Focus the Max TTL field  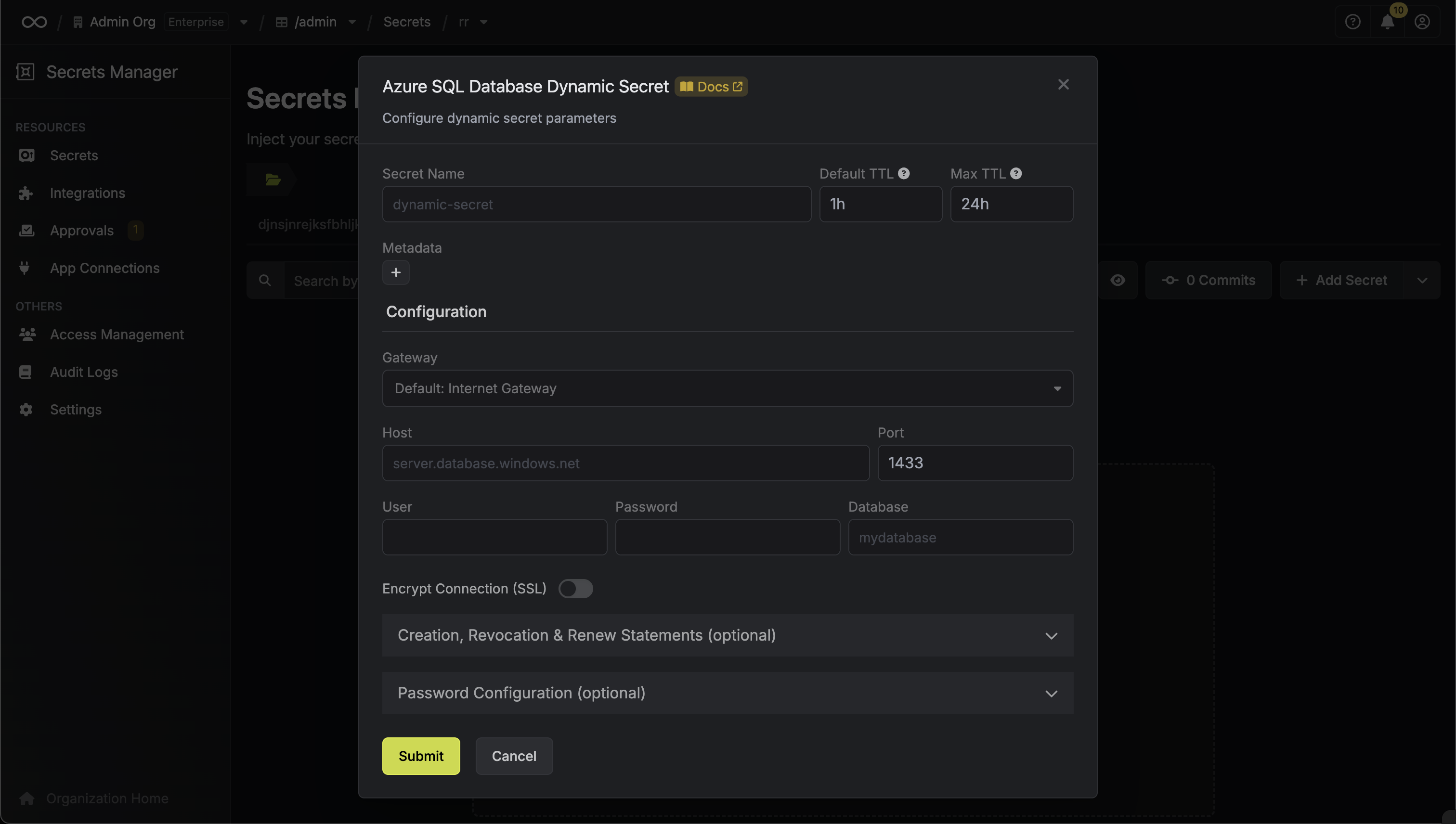pos(1012,204)
